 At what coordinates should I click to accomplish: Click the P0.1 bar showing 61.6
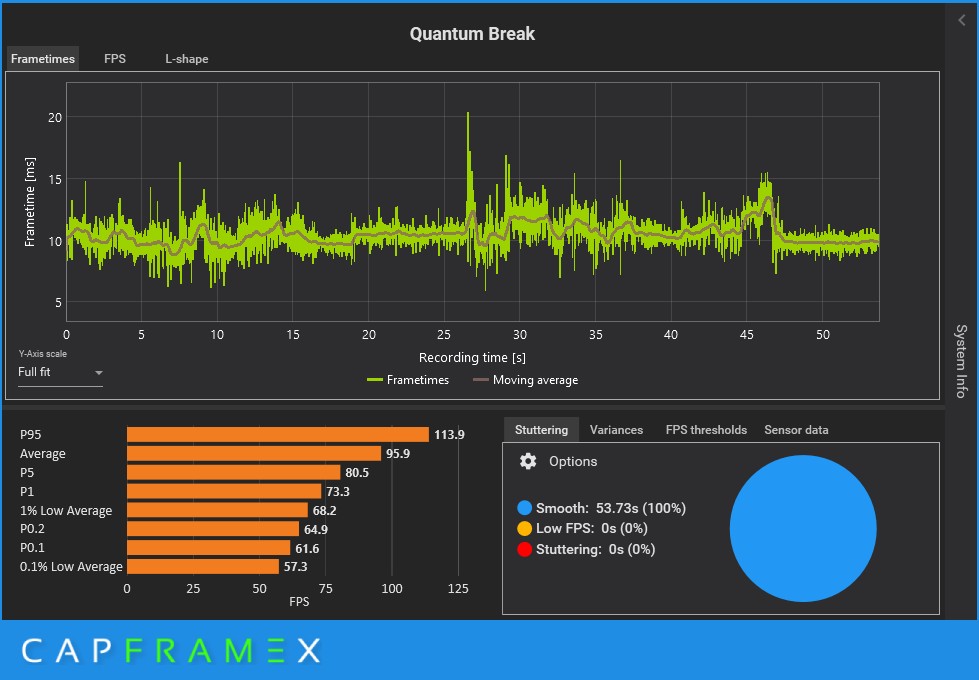click(209, 548)
